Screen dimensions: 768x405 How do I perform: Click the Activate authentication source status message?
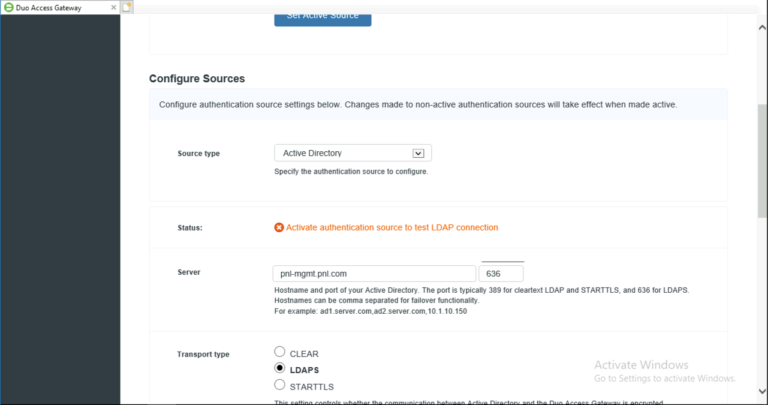coord(392,227)
